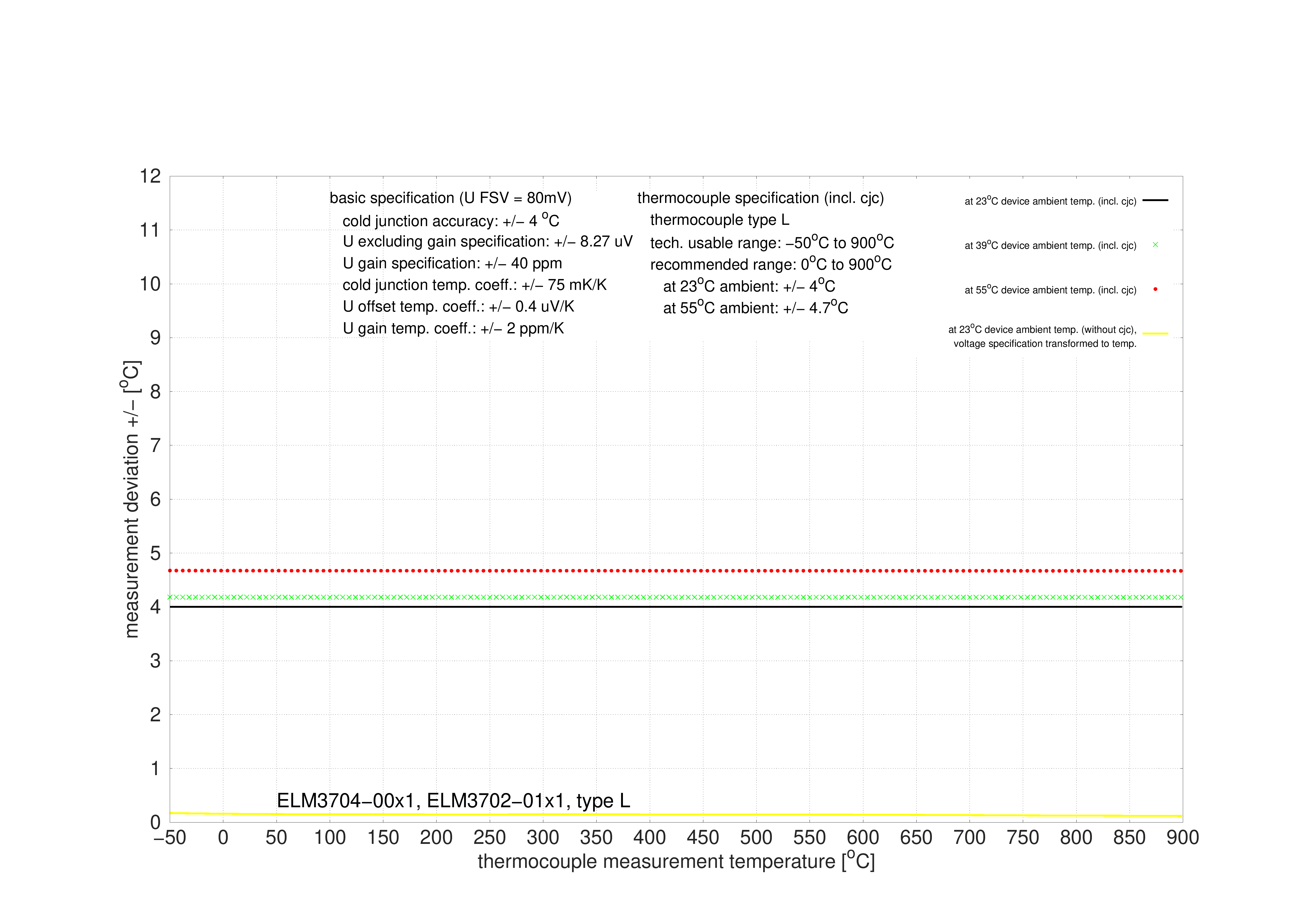Click the y-axis tick label 4
The height and width of the screenshot is (924, 1307).
156,607
